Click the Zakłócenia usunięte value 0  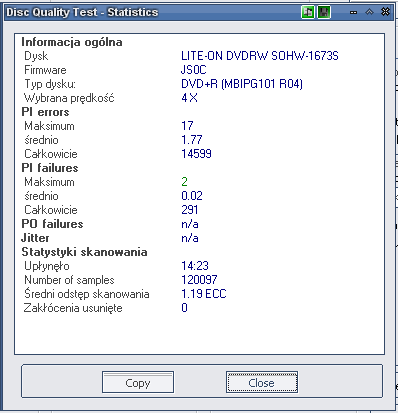point(184,308)
